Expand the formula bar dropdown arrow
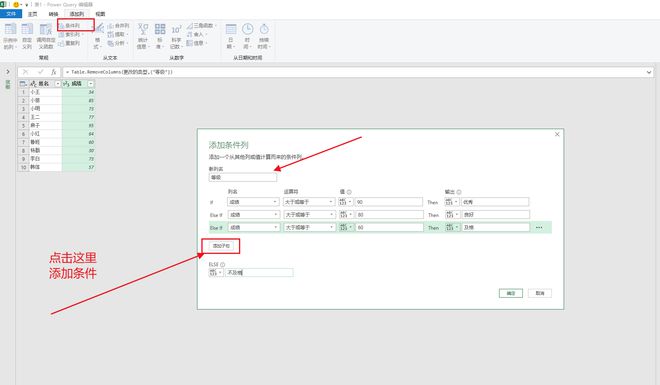Image resolution: width=660 pixels, height=385 pixels. pos(649,72)
